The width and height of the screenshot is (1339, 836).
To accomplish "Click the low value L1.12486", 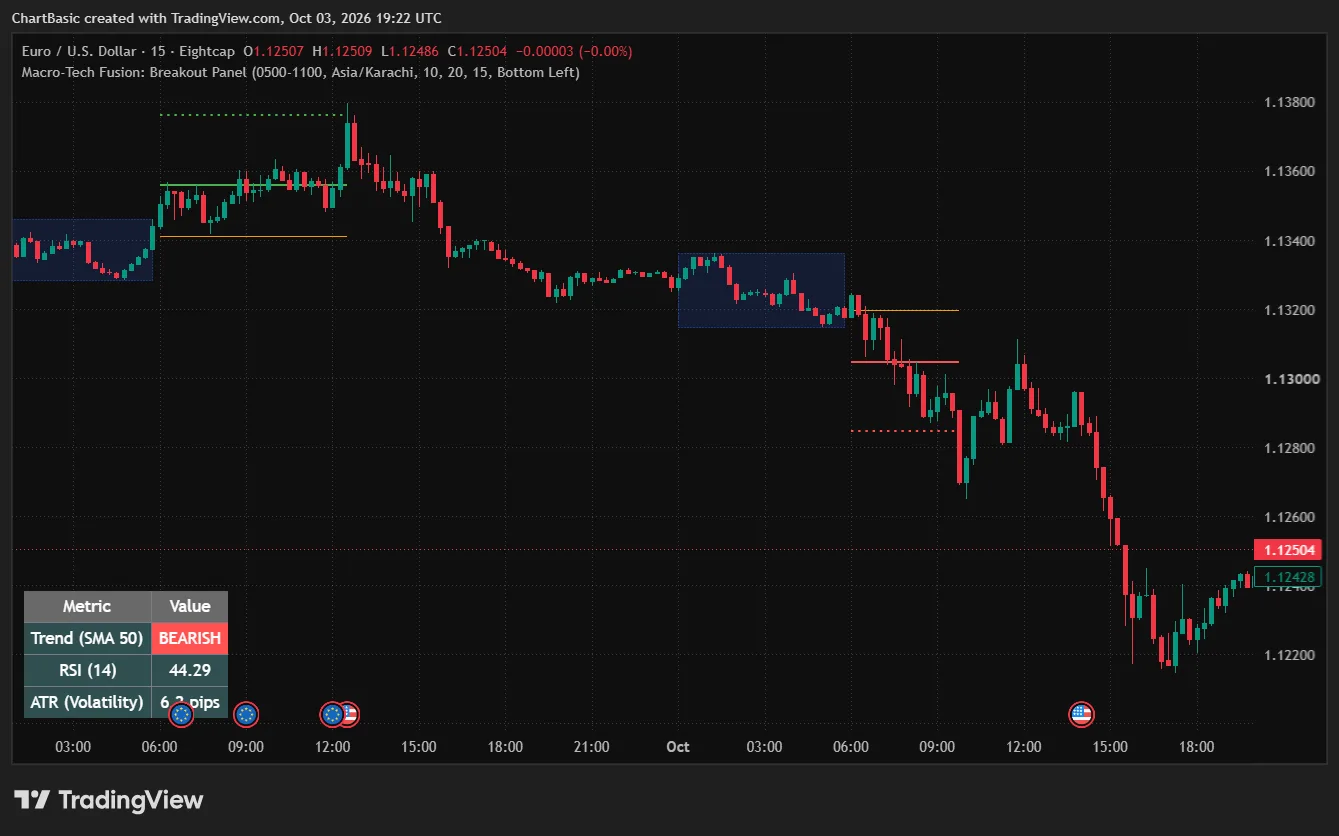I will click(x=409, y=51).
